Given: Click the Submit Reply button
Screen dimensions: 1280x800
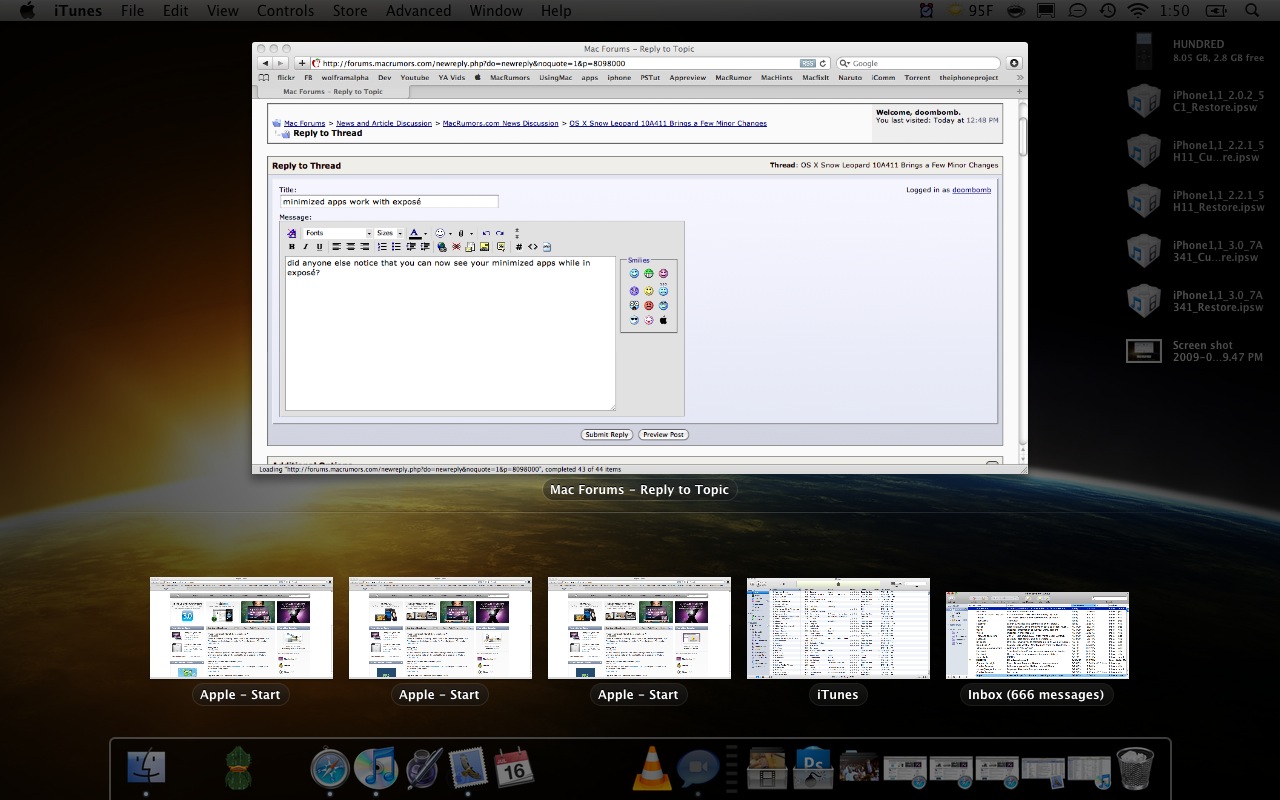Looking at the screenshot, I should coord(607,435).
